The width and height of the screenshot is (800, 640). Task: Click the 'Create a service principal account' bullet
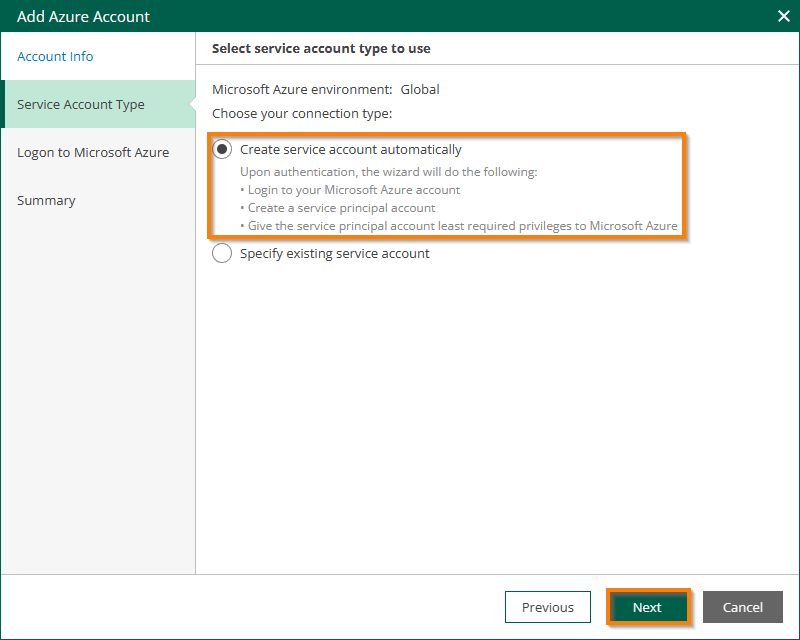point(341,208)
